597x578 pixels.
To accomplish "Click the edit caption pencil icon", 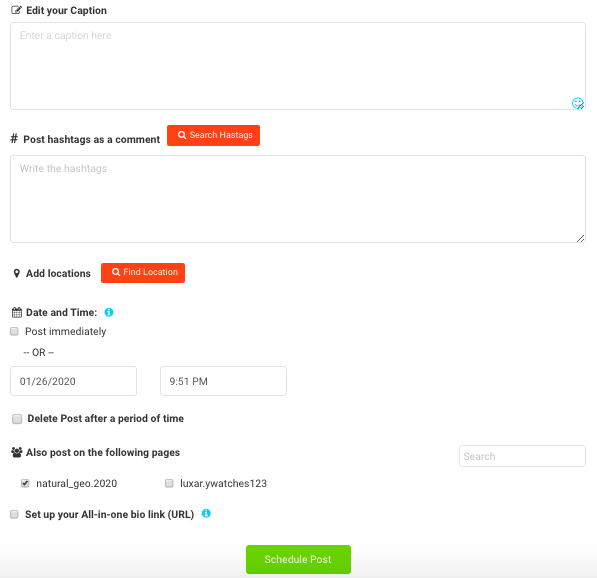I will tap(16, 10).
